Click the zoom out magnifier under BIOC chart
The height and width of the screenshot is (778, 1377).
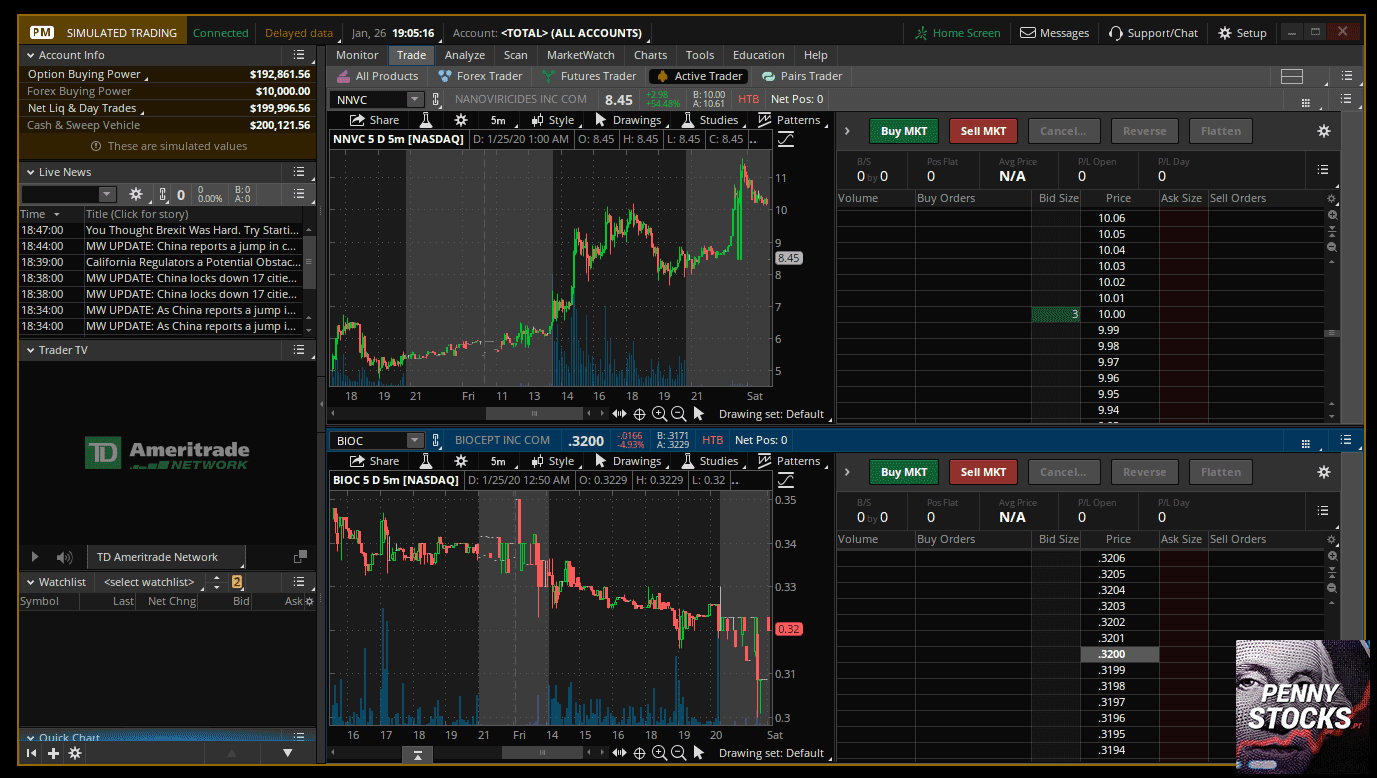(x=678, y=752)
